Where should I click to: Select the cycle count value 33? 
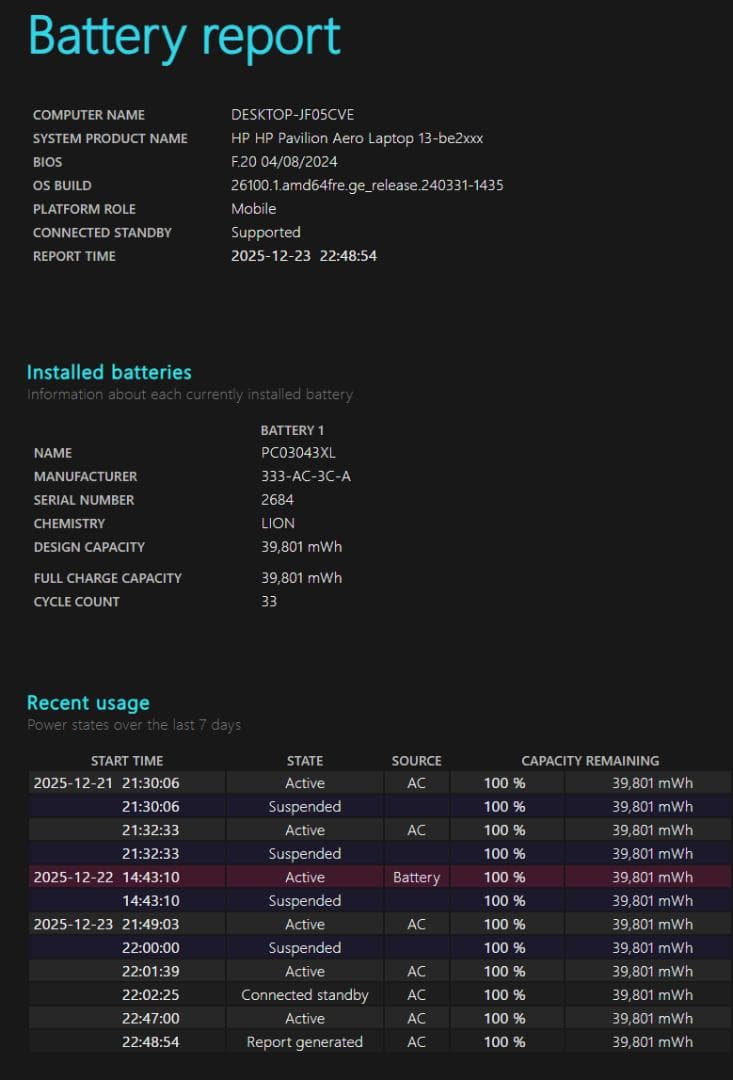269,601
